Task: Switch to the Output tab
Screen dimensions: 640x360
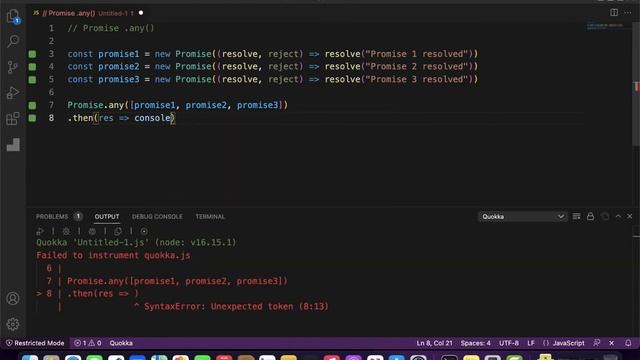Action: [x=107, y=216]
